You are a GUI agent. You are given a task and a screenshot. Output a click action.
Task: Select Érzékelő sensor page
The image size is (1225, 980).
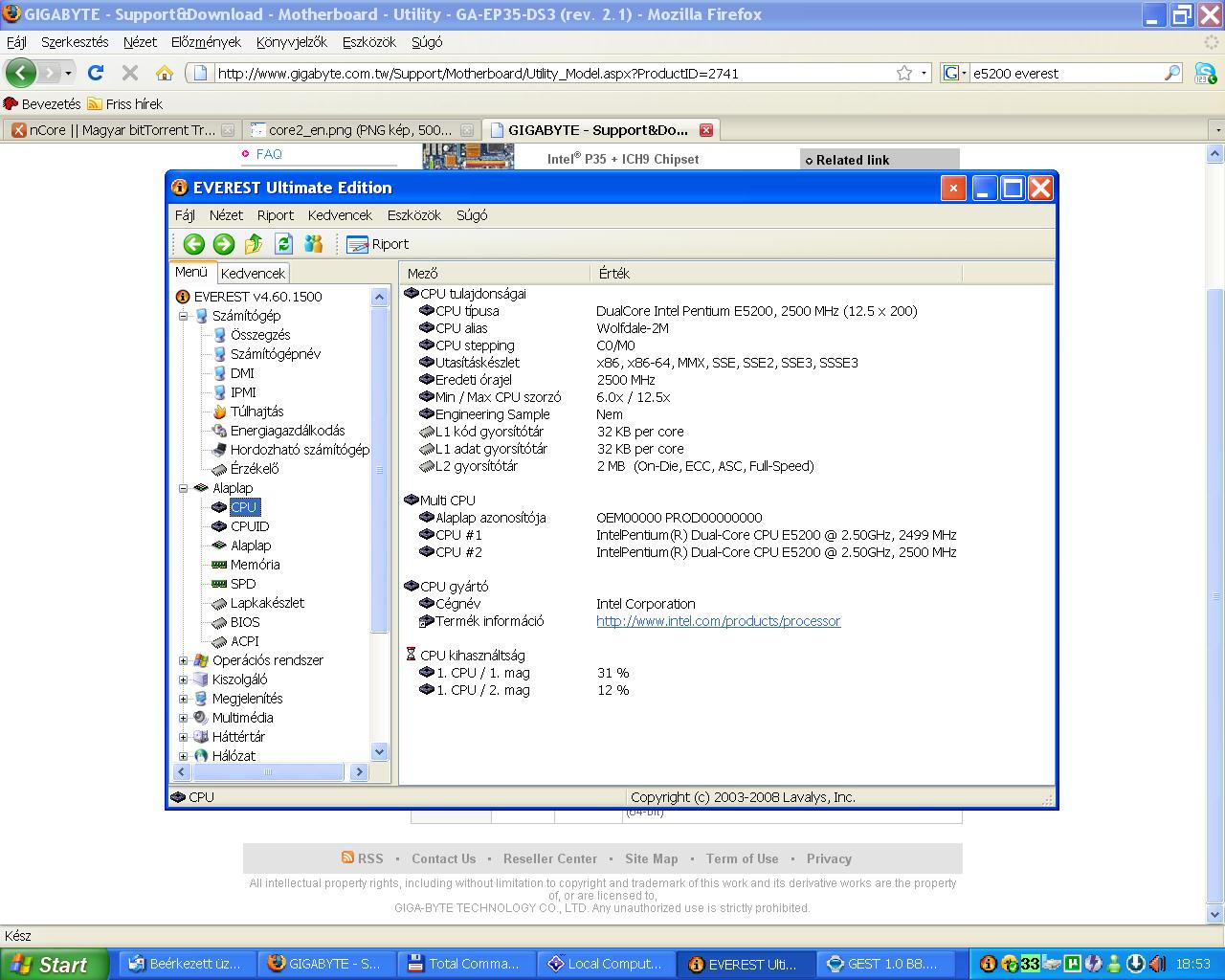(255, 469)
